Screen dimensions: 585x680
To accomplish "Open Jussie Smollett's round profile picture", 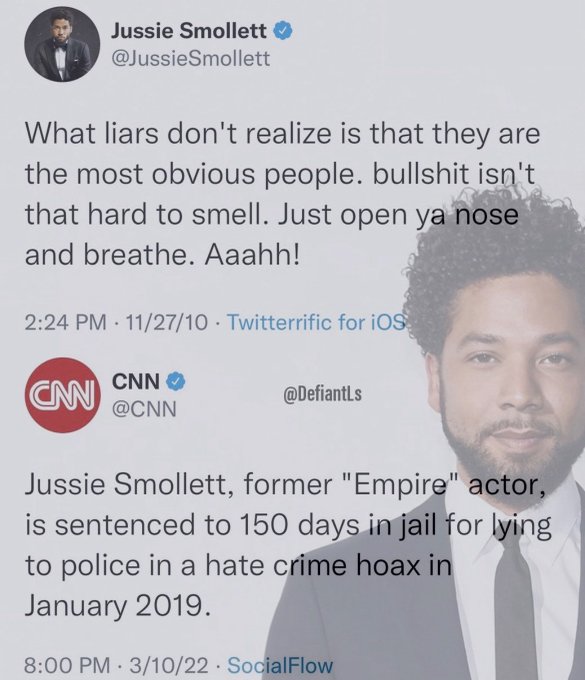I will tap(62, 45).
